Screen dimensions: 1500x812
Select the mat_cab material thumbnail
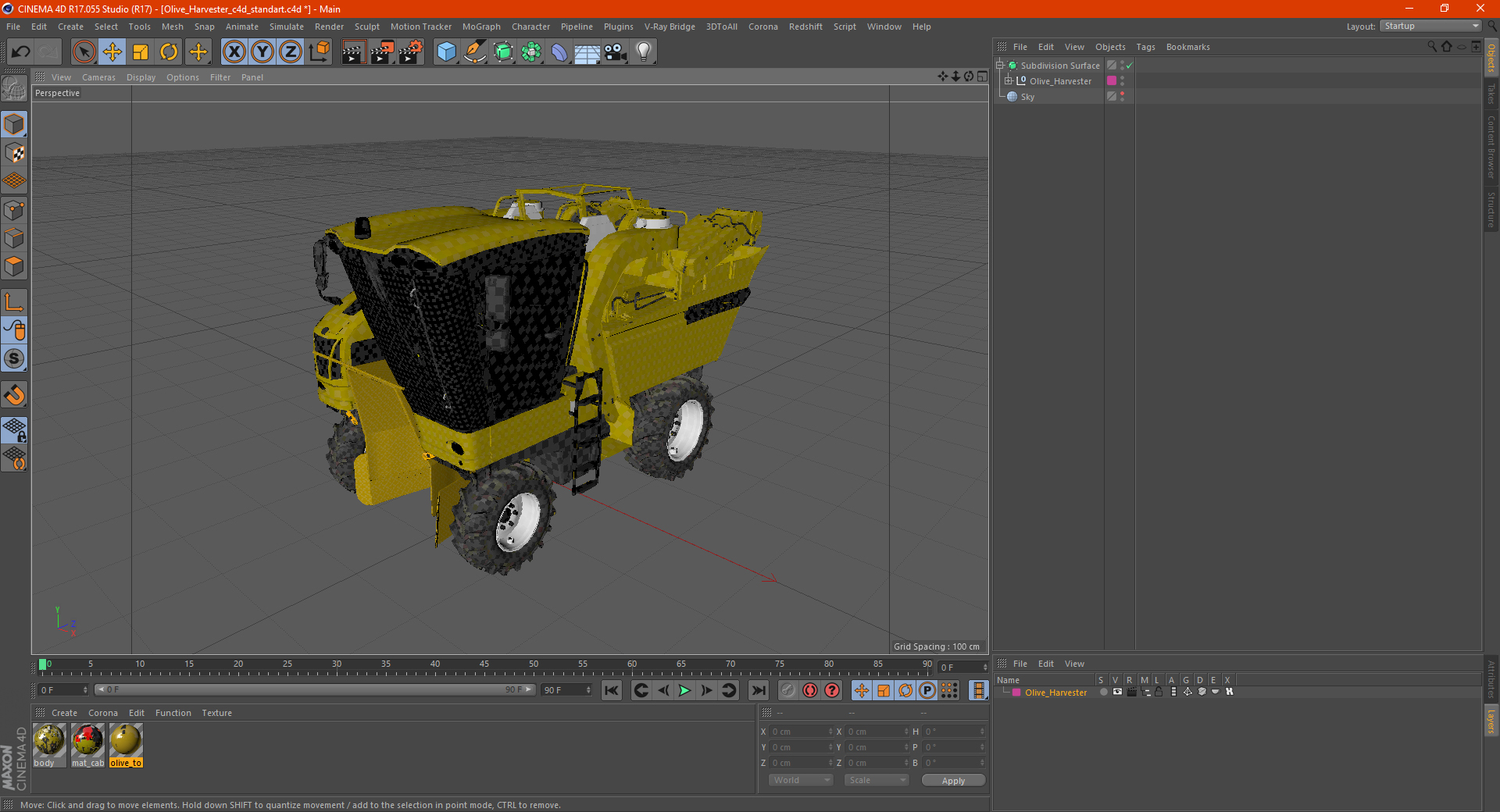[x=87, y=745]
